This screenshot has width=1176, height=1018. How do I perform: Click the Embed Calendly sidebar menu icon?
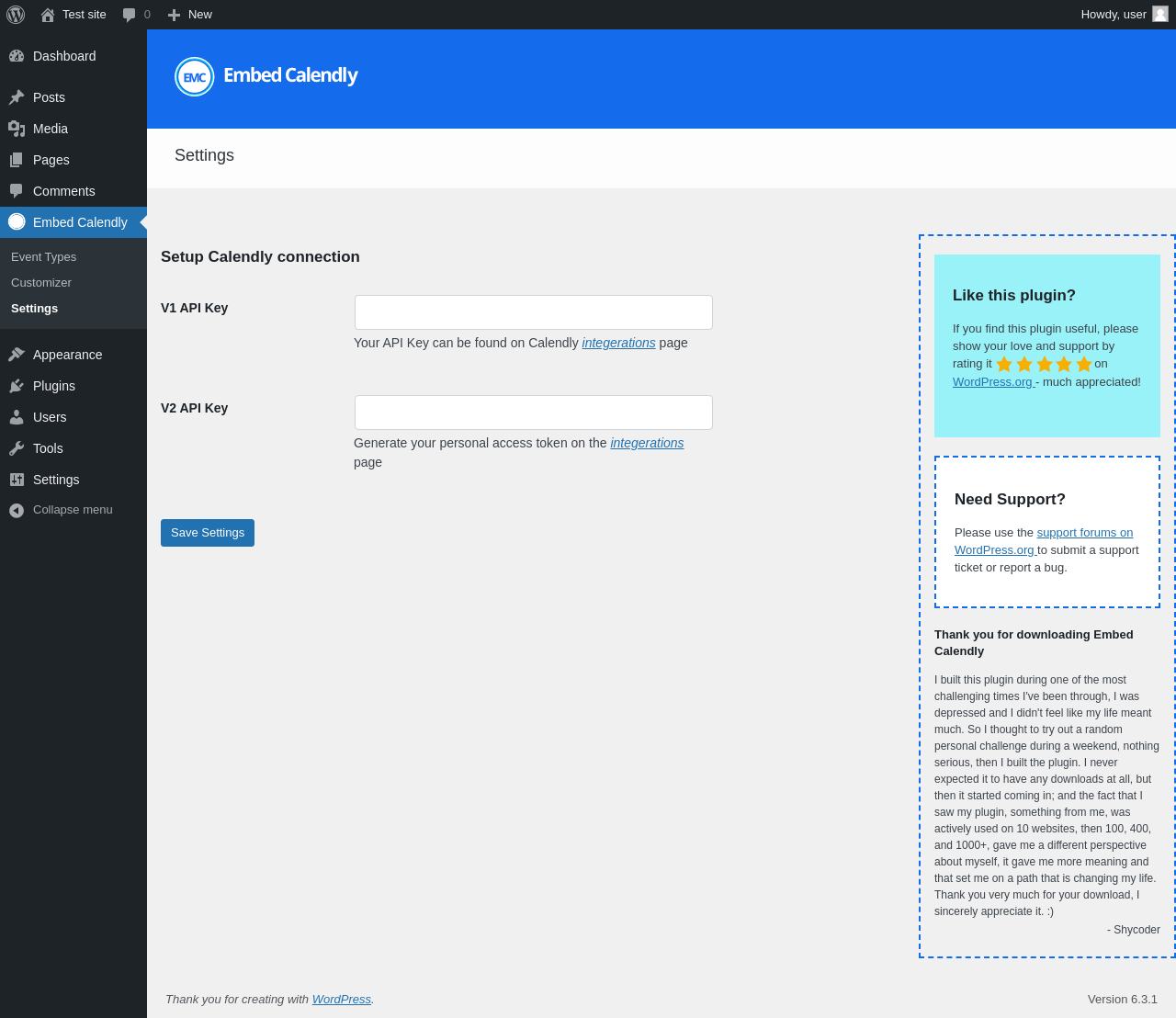pos(17,221)
